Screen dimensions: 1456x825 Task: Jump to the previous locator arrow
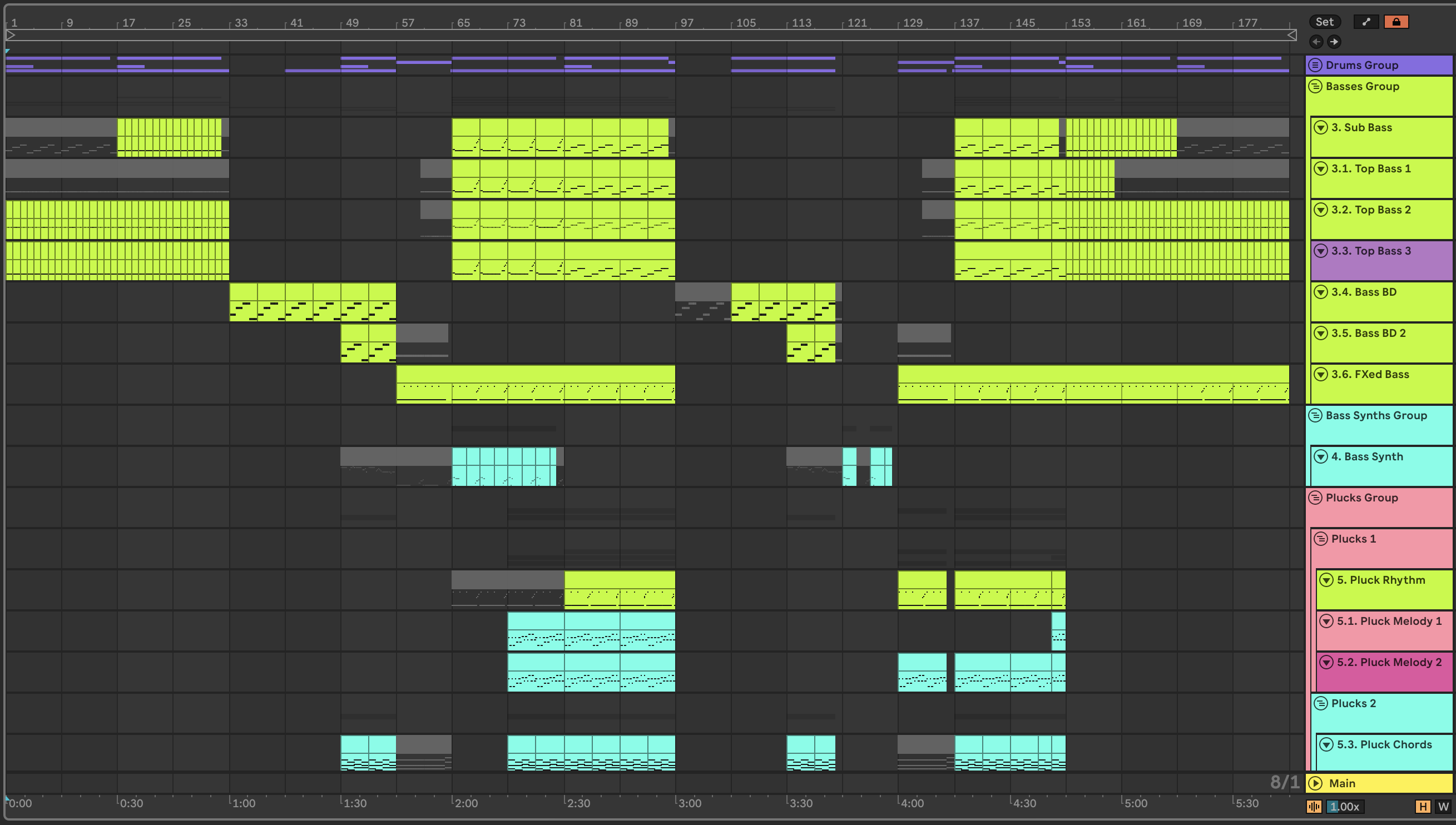(x=1316, y=41)
